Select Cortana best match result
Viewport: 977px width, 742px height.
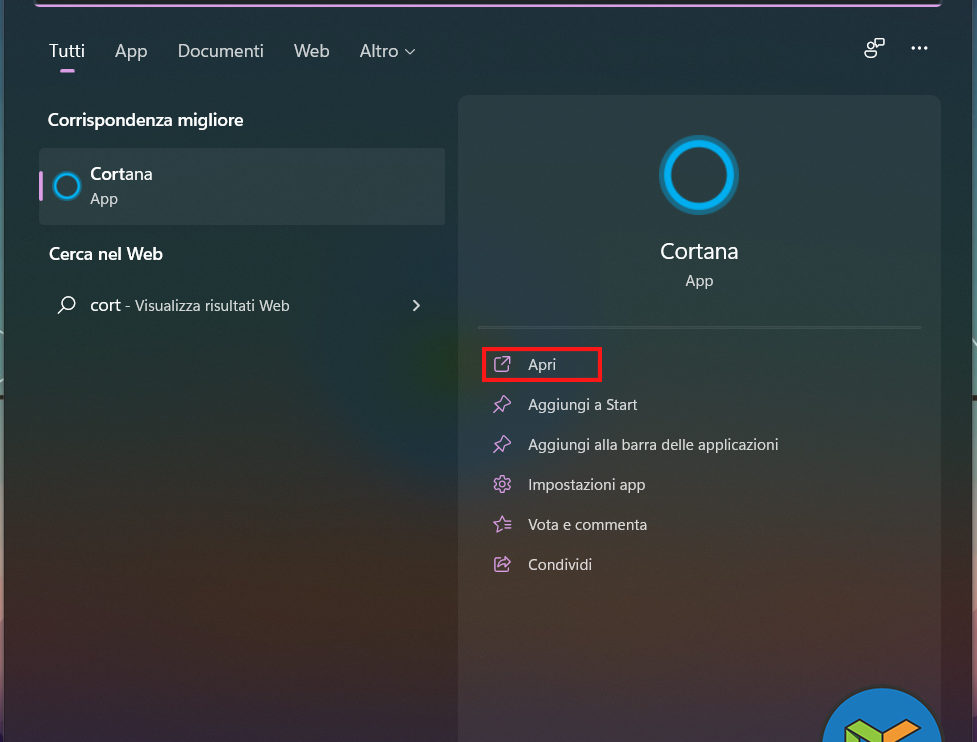click(242, 186)
